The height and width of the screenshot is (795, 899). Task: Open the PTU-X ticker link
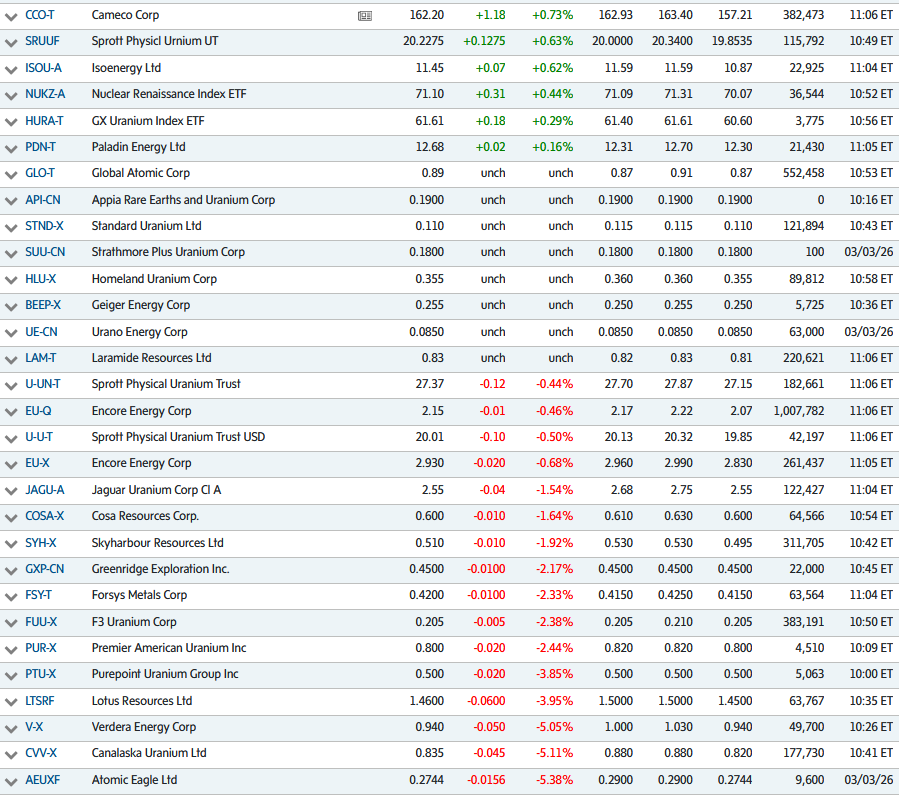(x=40, y=674)
